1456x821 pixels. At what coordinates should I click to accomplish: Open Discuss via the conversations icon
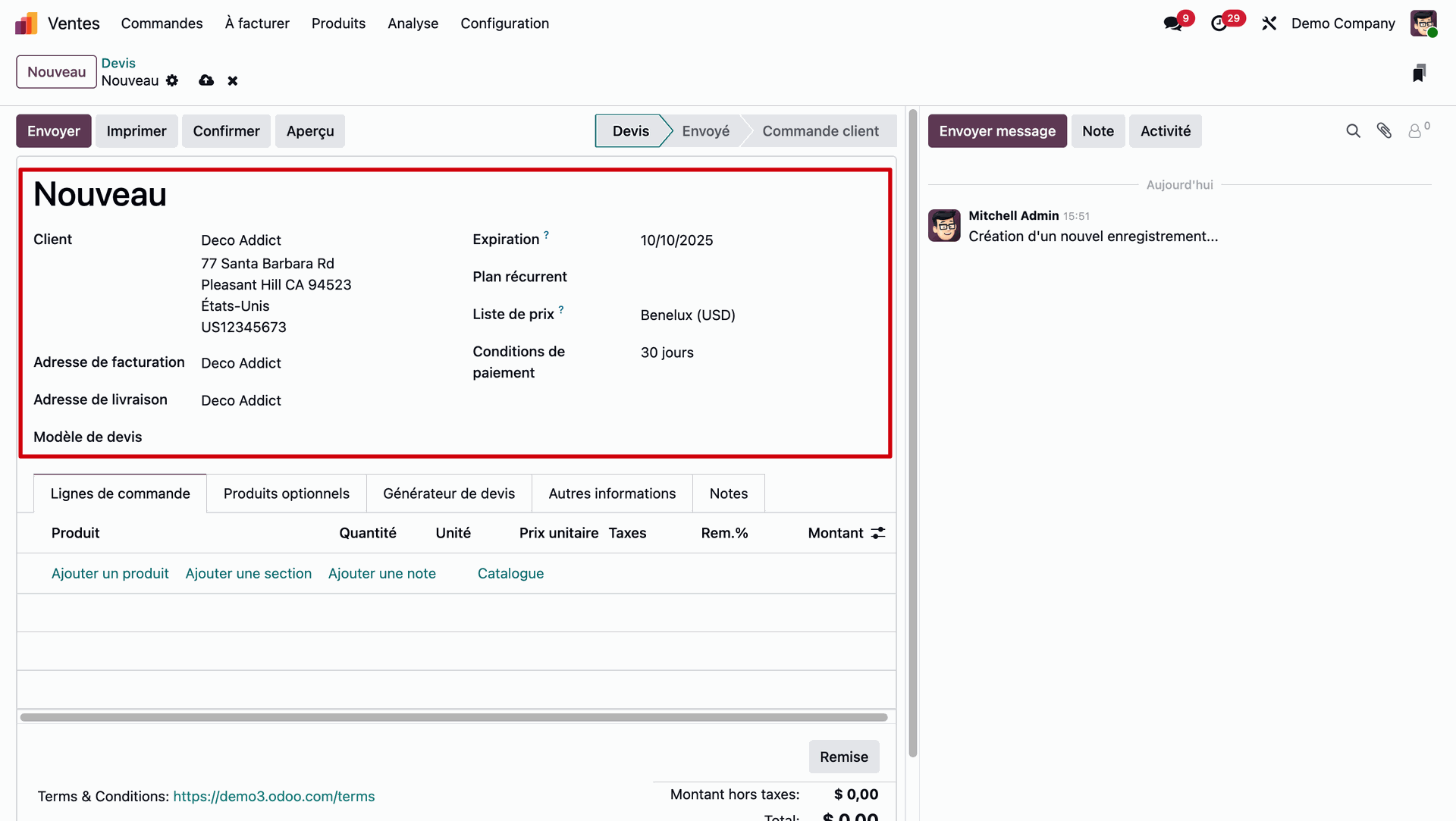[1172, 23]
